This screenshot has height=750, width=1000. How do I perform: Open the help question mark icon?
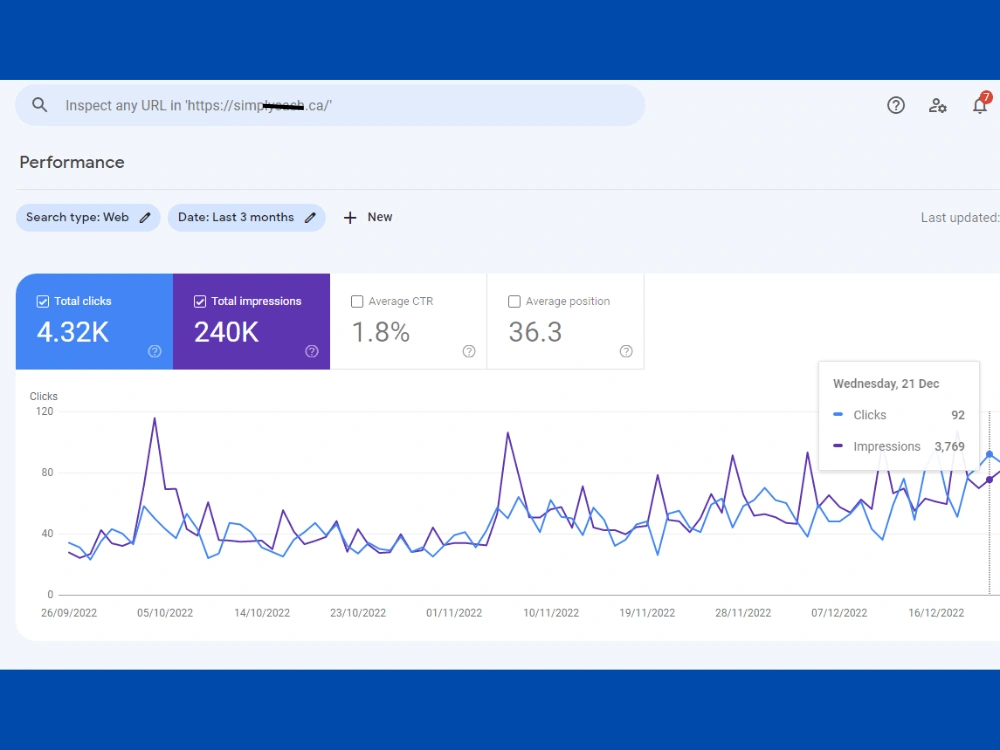pyautogui.click(x=895, y=105)
